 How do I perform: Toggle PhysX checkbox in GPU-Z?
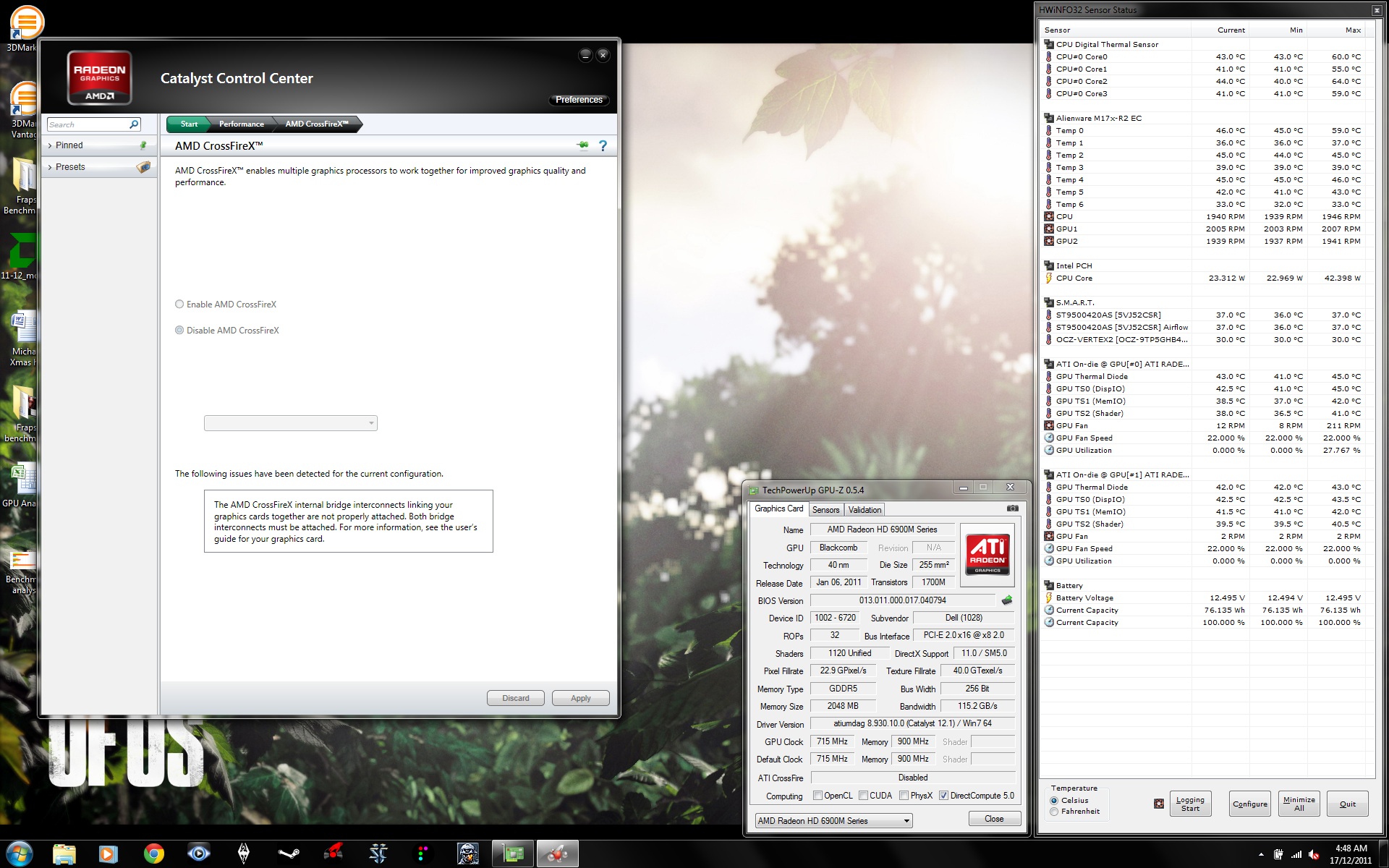pos(904,796)
